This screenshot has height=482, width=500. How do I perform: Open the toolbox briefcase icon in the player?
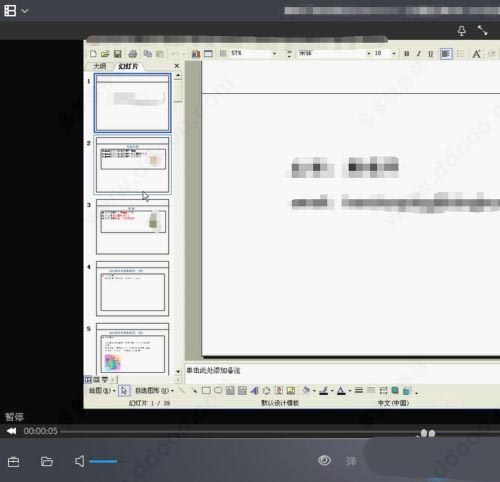click(13, 462)
